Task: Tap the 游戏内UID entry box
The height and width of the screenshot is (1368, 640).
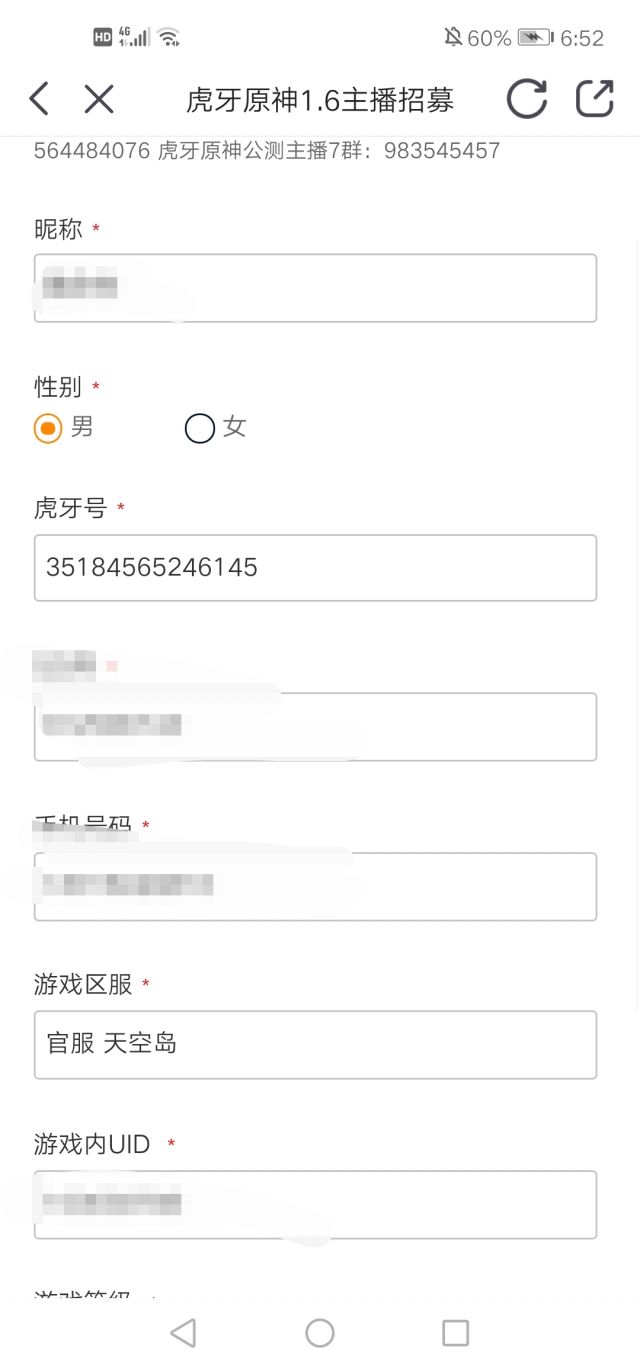Action: [316, 1204]
